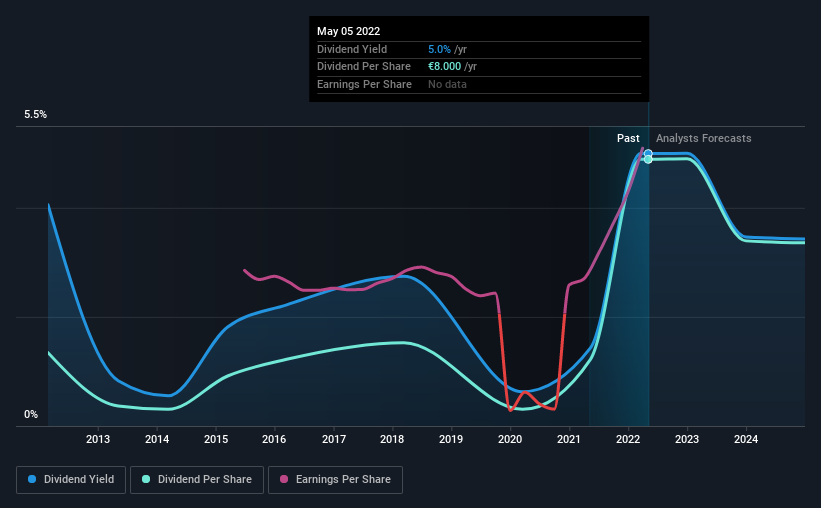Click the Dividend Per Share row label in tooltip
Image resolution: width=821 pixels, height=508 pixels.
(x=363, y=67)
